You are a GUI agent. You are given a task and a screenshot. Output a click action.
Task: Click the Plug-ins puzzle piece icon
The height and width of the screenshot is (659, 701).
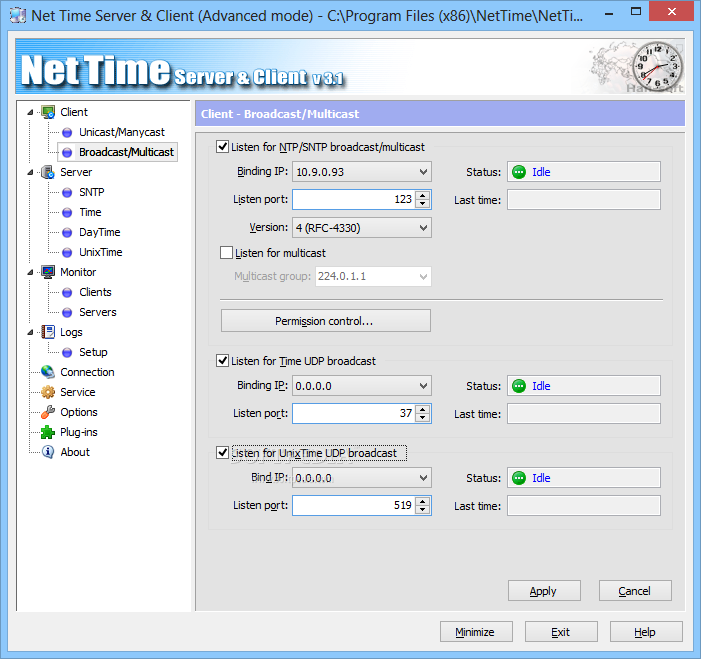click(x=48, y=432)
